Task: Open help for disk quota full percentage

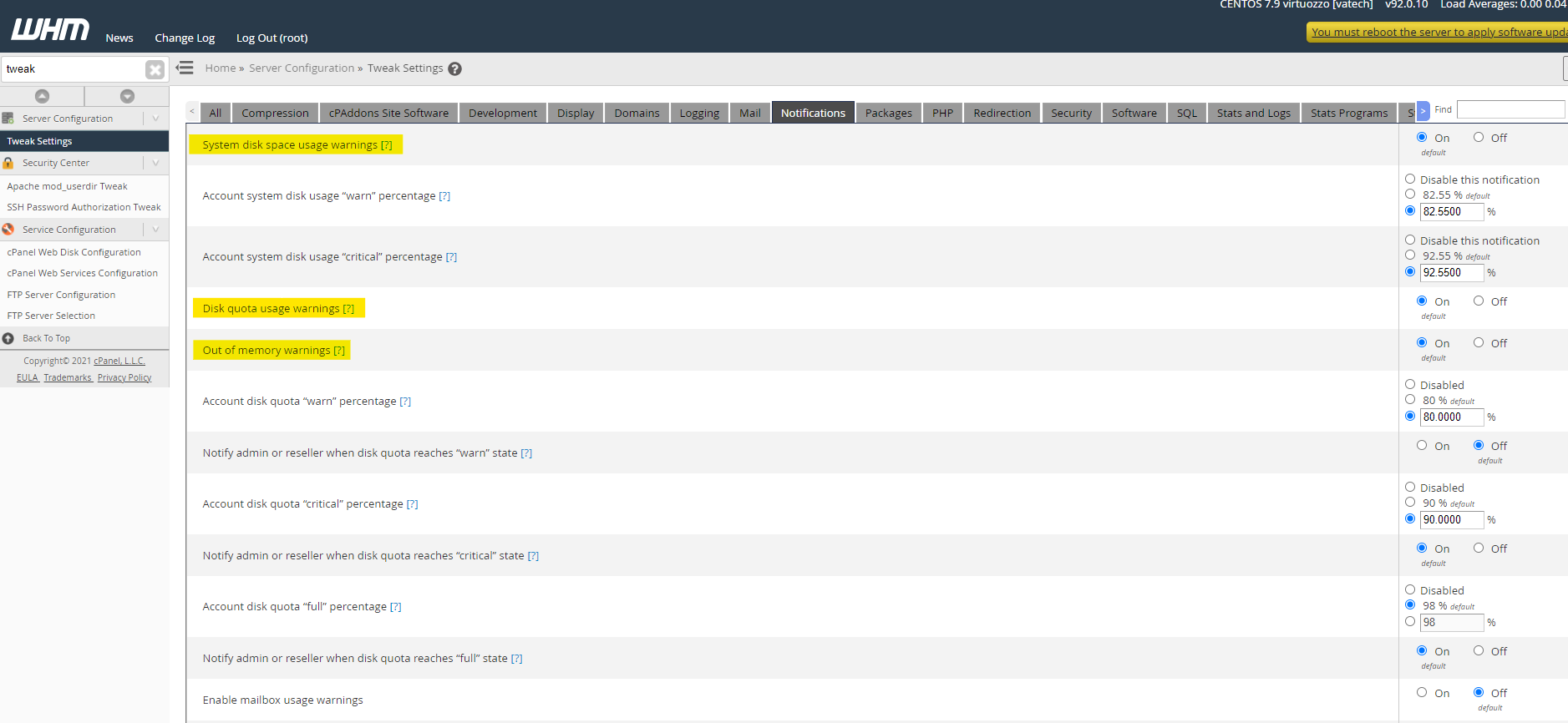Action: click(x=396, y=607)
